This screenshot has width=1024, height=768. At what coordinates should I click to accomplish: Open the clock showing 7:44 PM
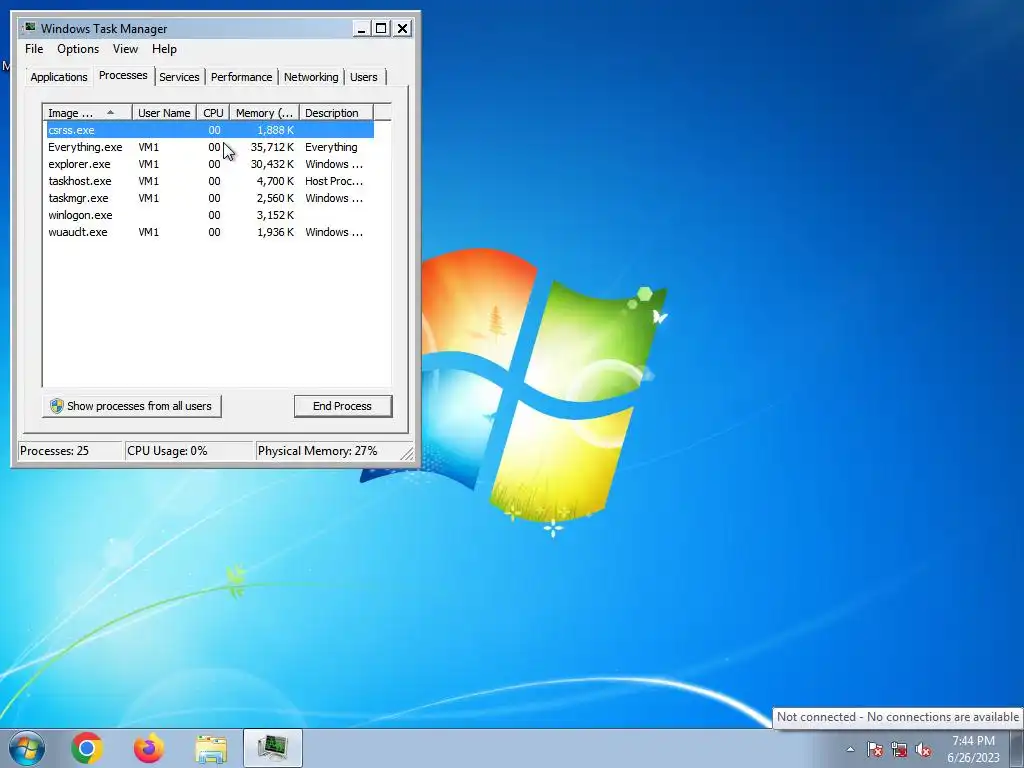(x=973, y=741)
